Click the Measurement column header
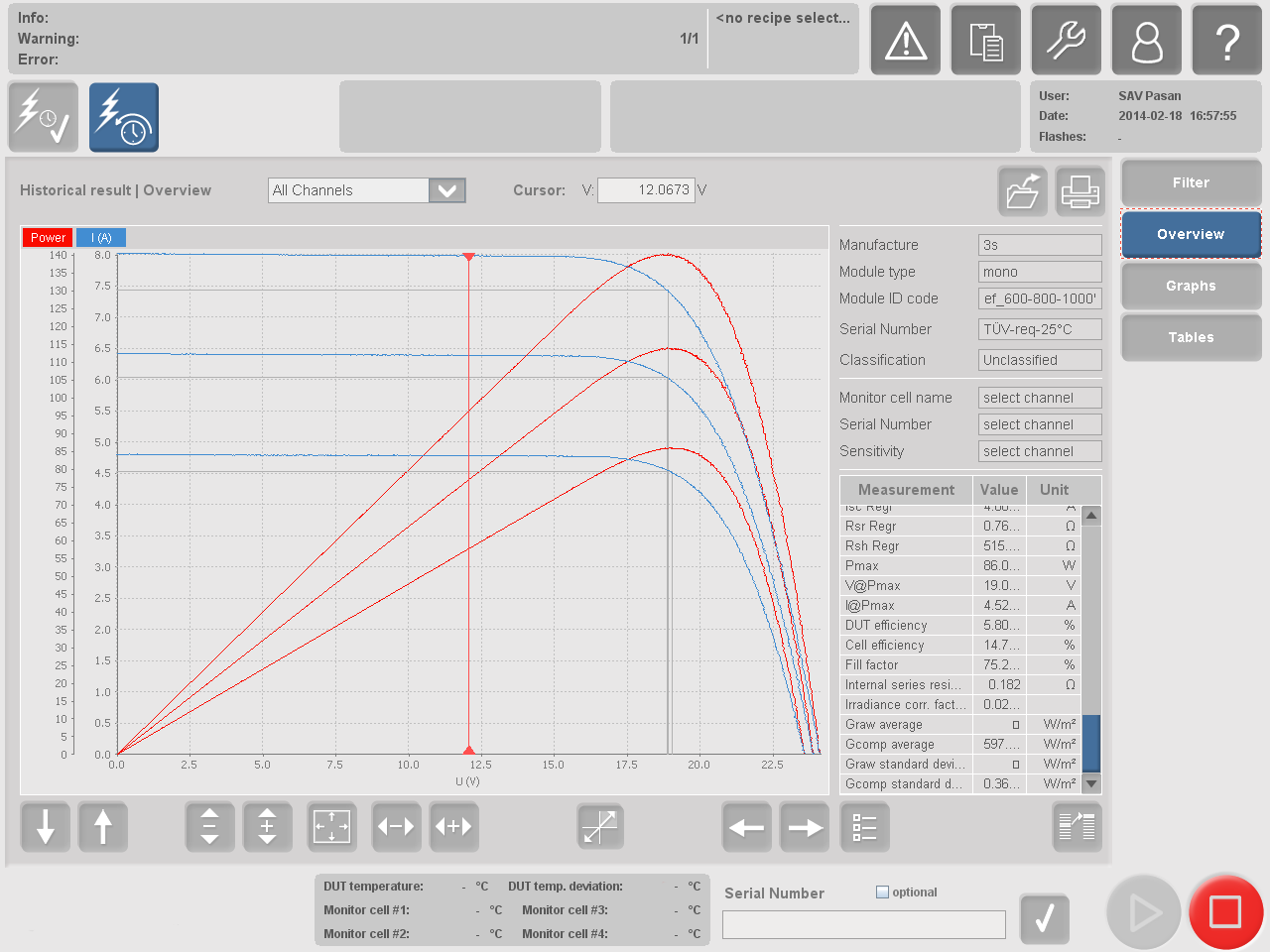Image resolution: width=1270 pixels, height=952 pixels. 907,490
